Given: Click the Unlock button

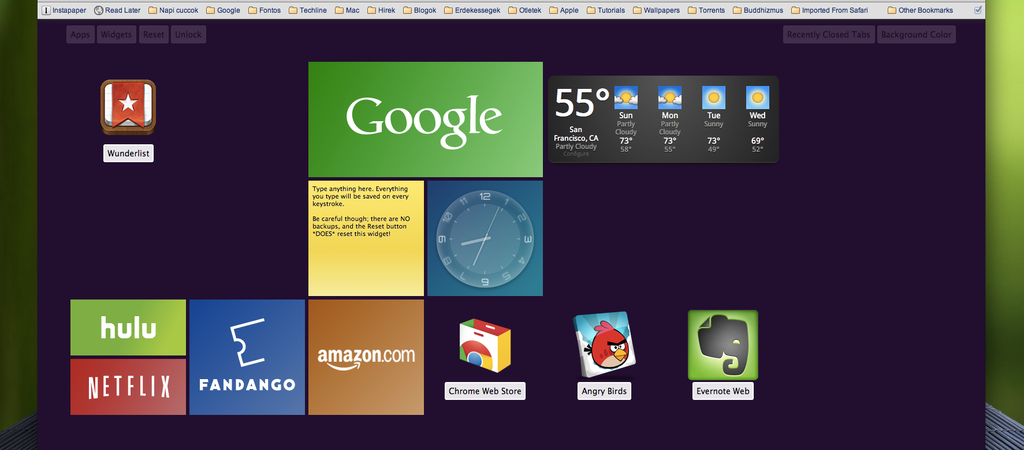Looking at the screenshot, I should point(188,35).
